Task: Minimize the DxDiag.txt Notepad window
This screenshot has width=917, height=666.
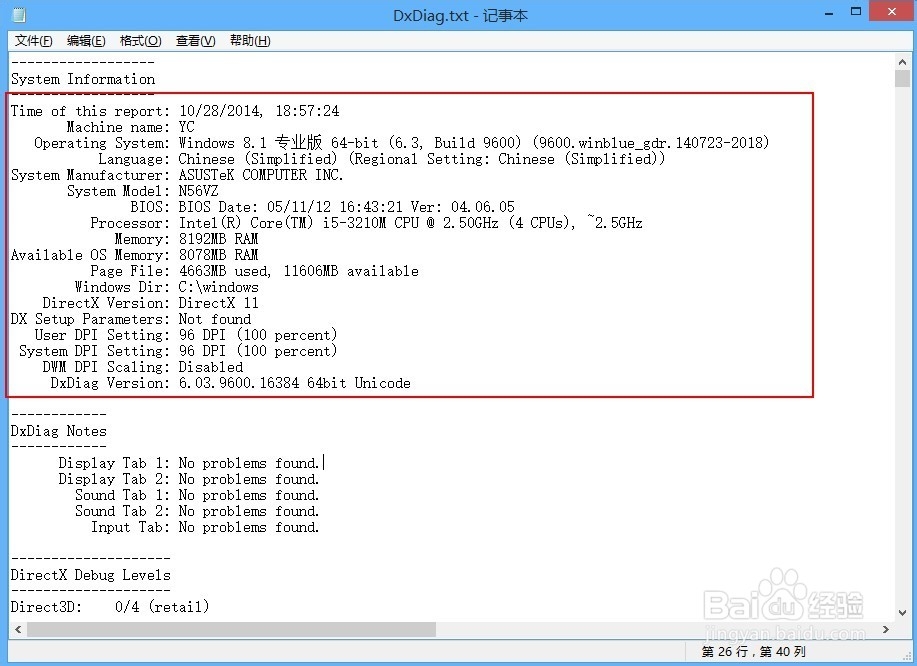Action: 829,13
